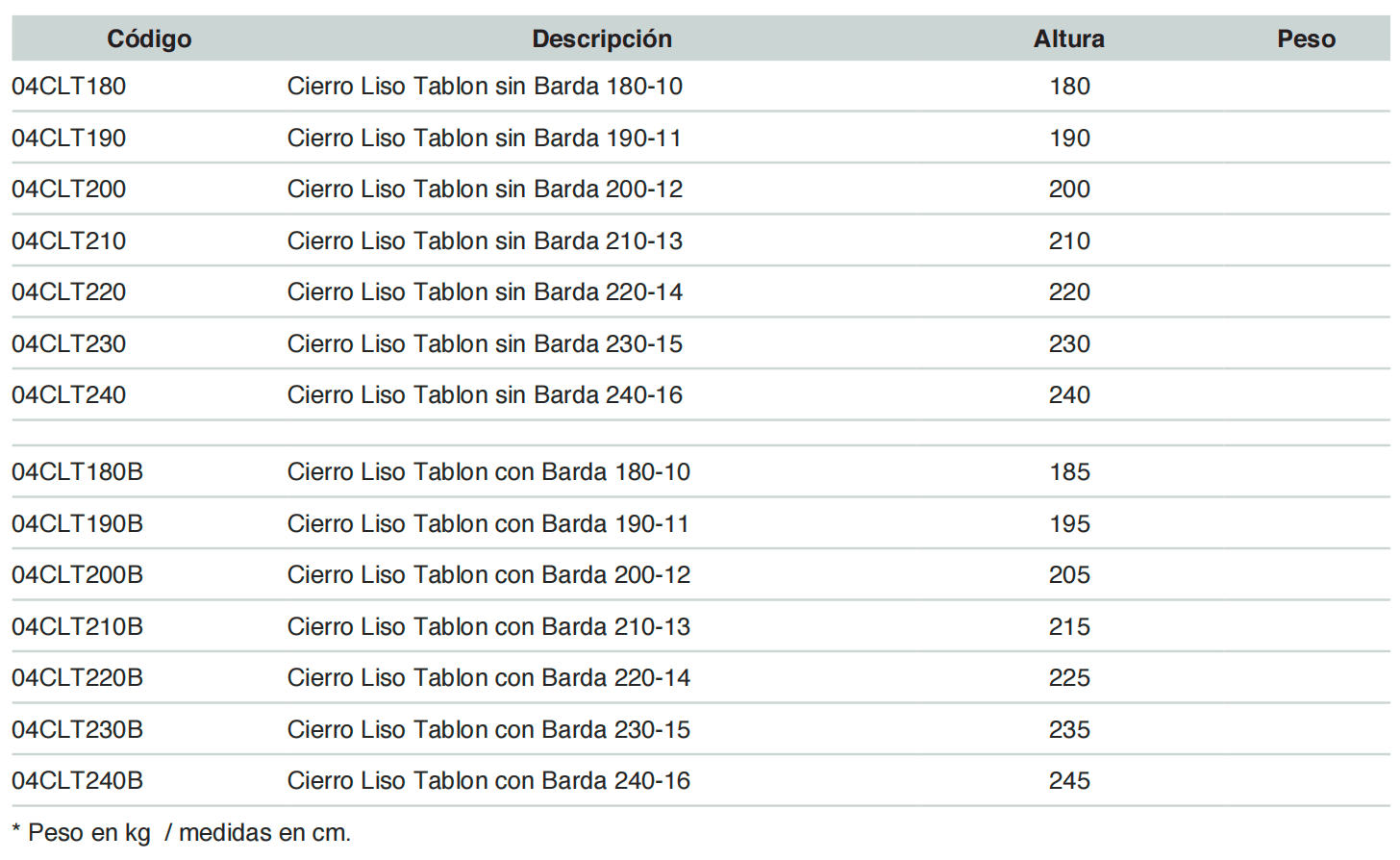Viewport: 1400px width, 860px height.
Task: Select description 'Cierro Liso Tablon con Barda 230-15'
Action: 488,730
